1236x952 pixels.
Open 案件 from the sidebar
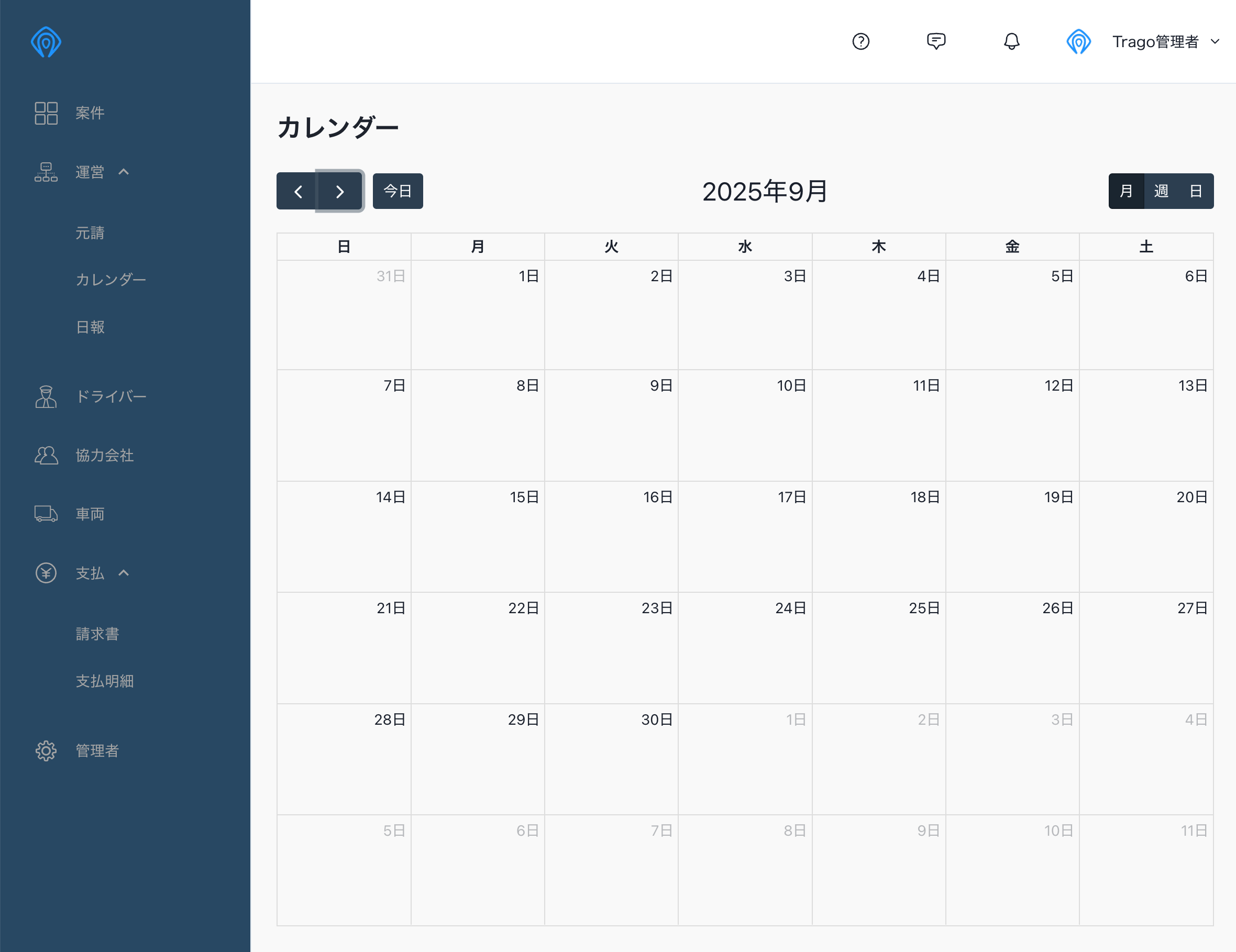[x=90, y=113]
